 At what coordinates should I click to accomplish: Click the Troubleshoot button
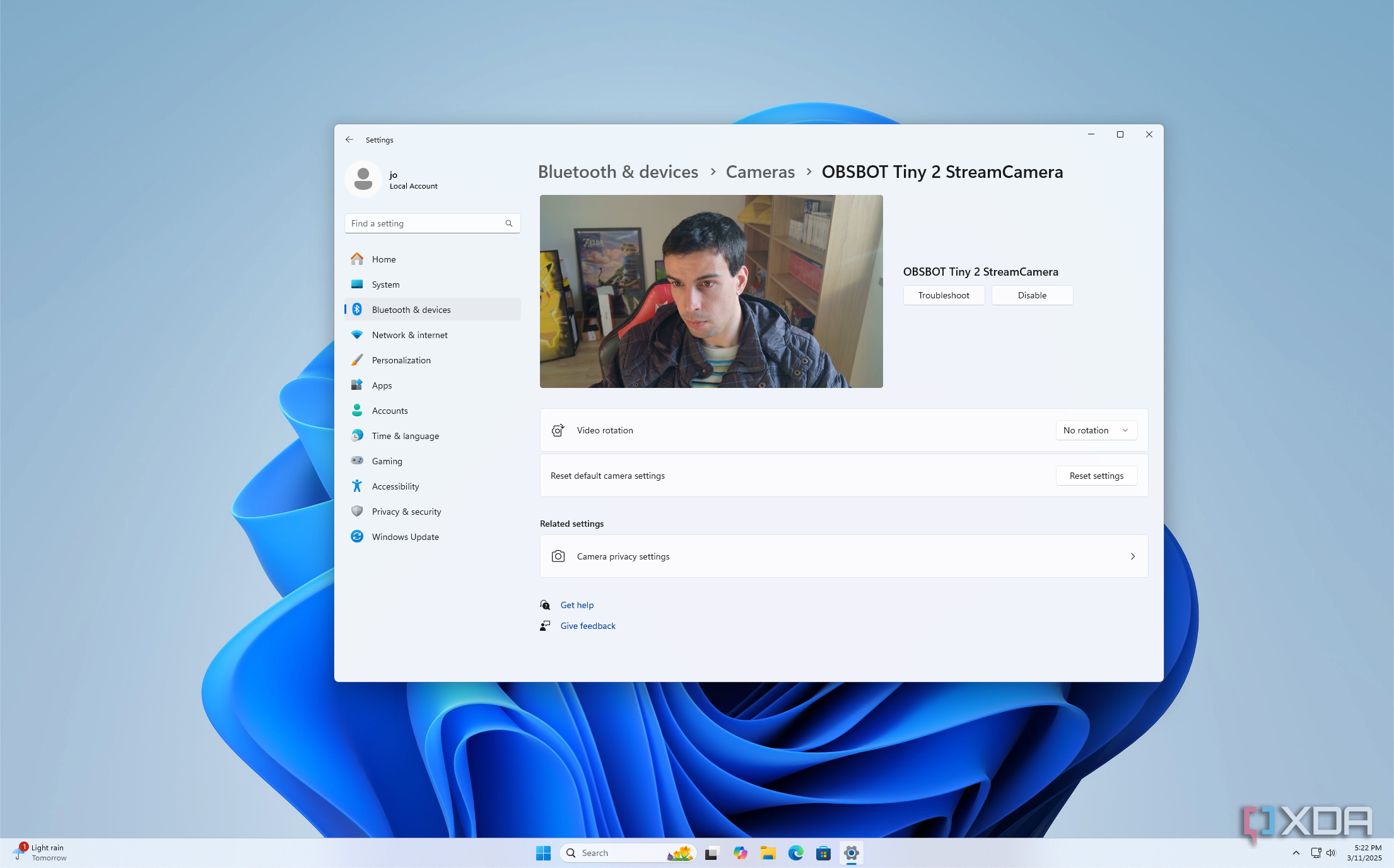coord(944,295)
